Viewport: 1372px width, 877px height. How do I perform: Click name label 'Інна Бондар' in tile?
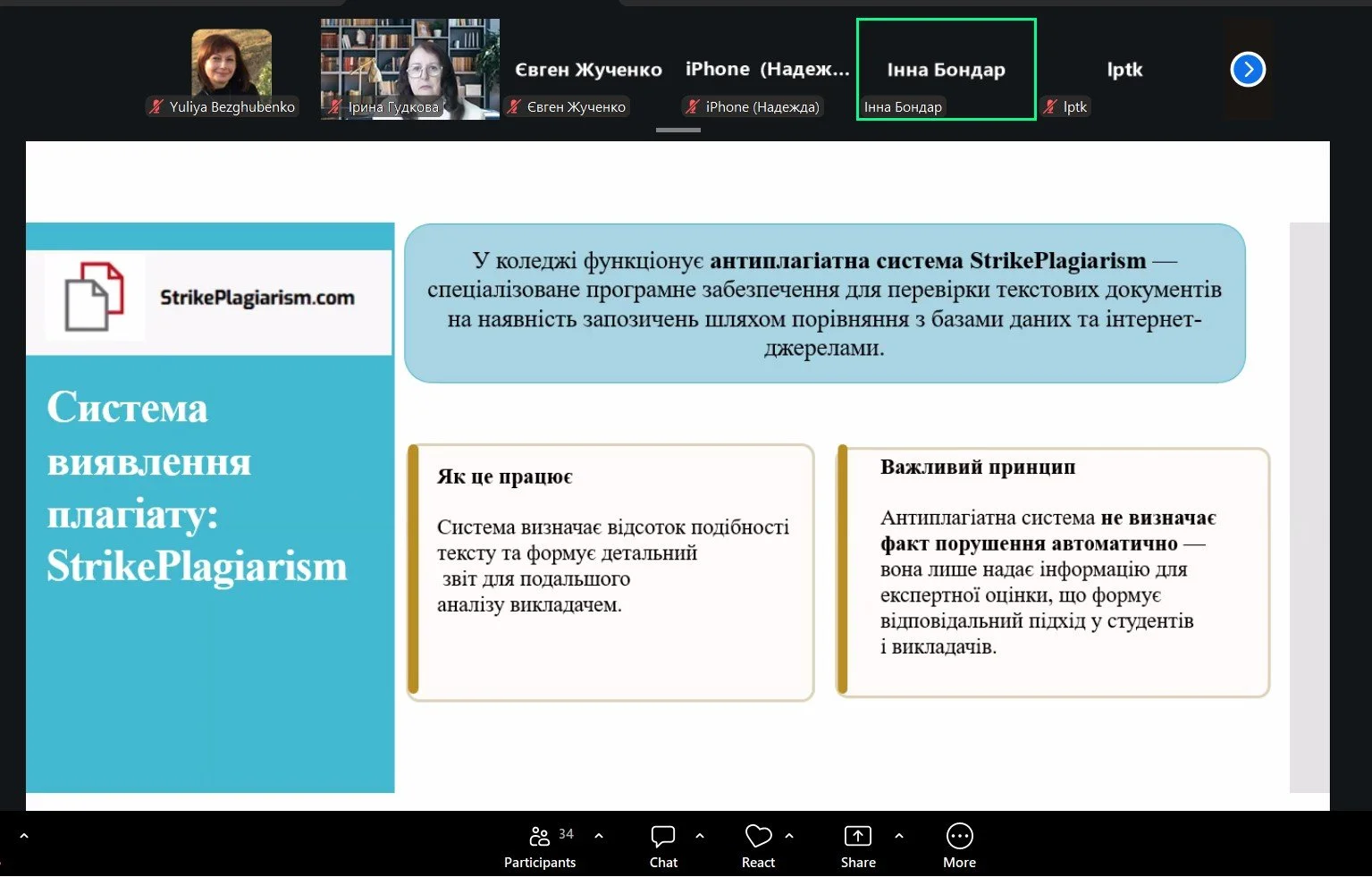pyautogui.click(x=903, y=106)
